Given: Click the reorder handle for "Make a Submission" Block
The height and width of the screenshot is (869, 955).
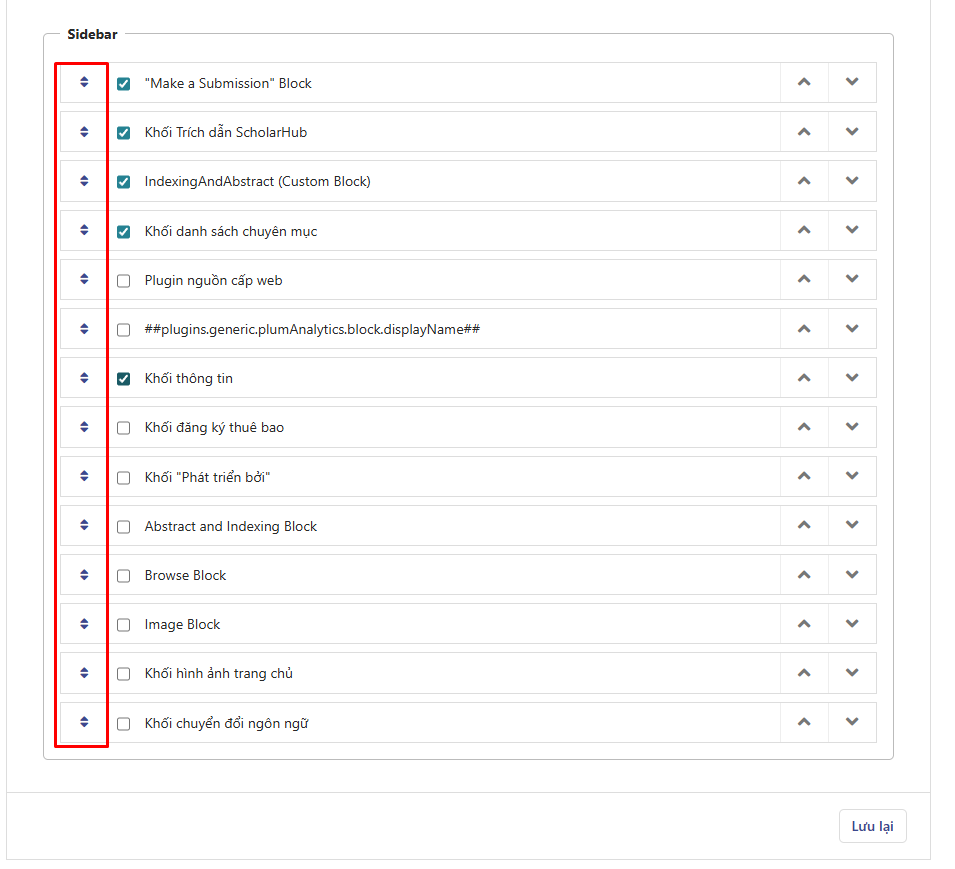Looking at the screenshot, I should click(81, 83).
